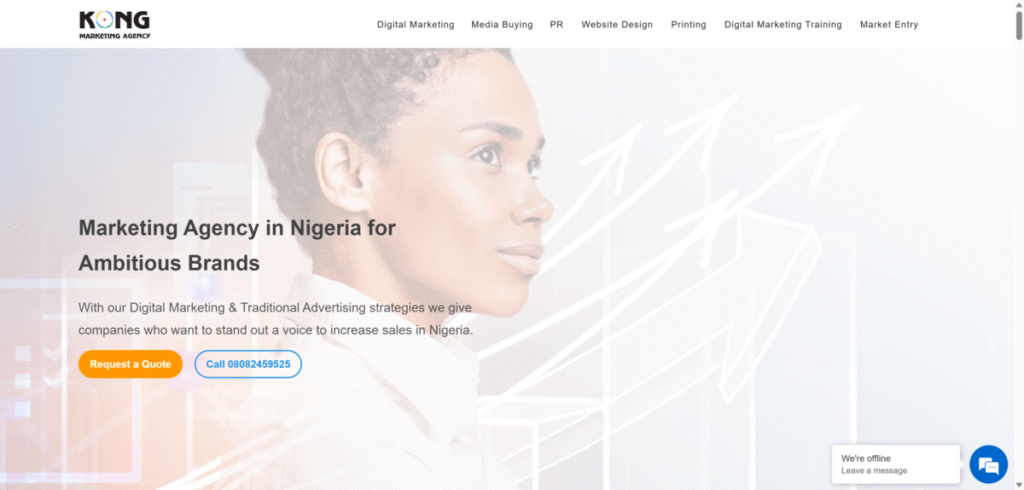Image resolution: width=1024 pixels, height=490 pixels.
Task: Click the Kong Marketing Agency logo
Action: [114, 24]
